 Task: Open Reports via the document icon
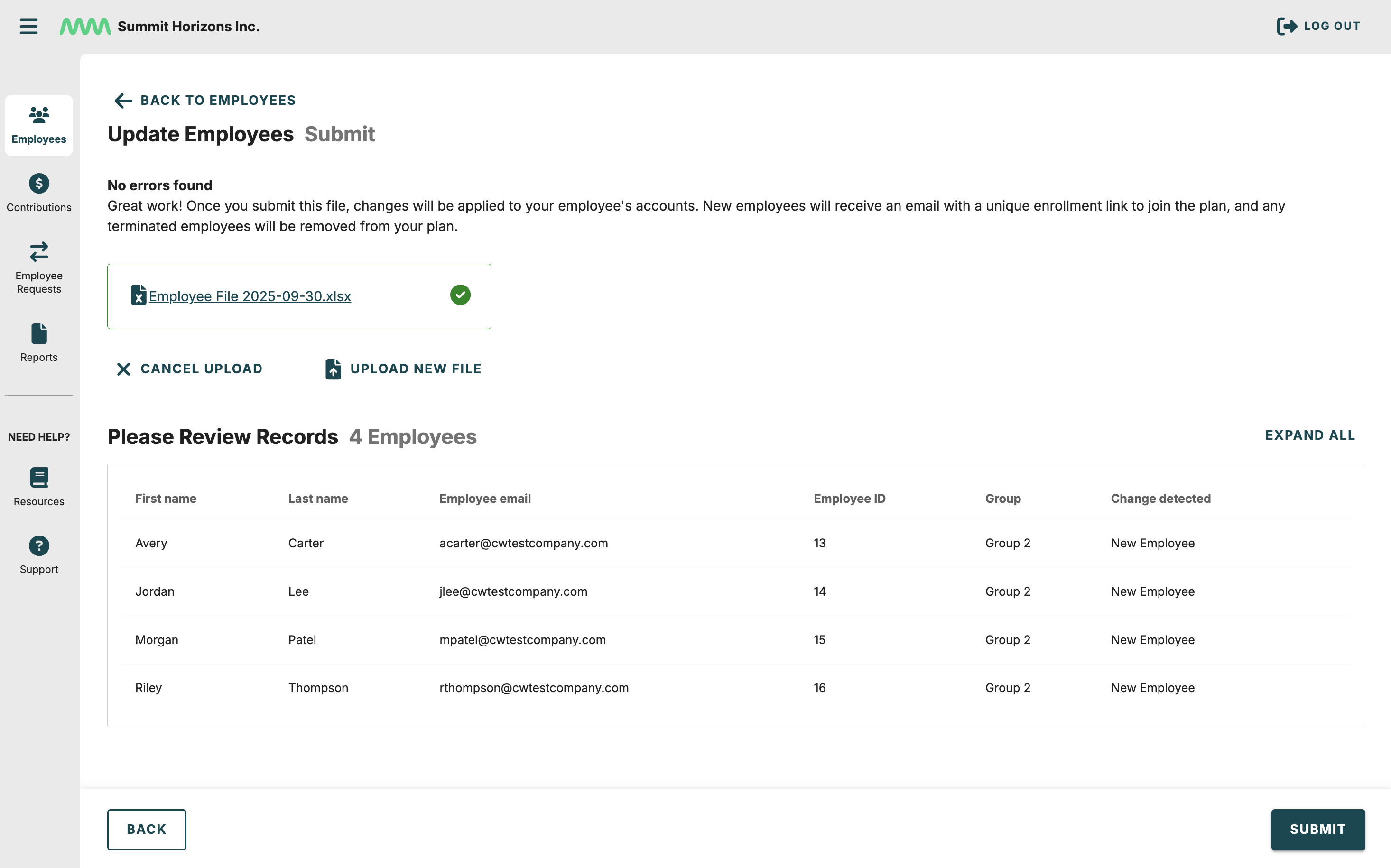pyautogui.click(x=39, y=333)
